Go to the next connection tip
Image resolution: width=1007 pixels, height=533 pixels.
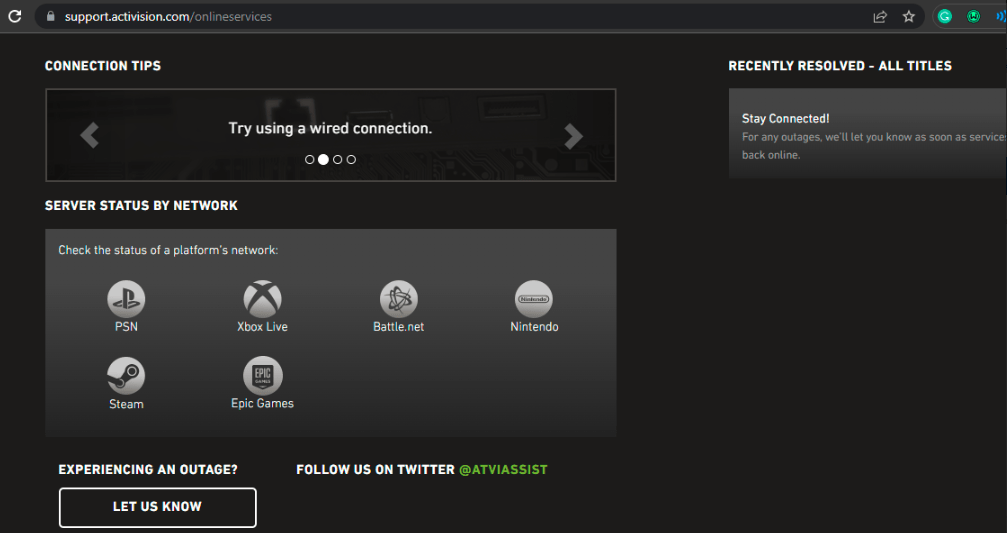coord(573,135)
